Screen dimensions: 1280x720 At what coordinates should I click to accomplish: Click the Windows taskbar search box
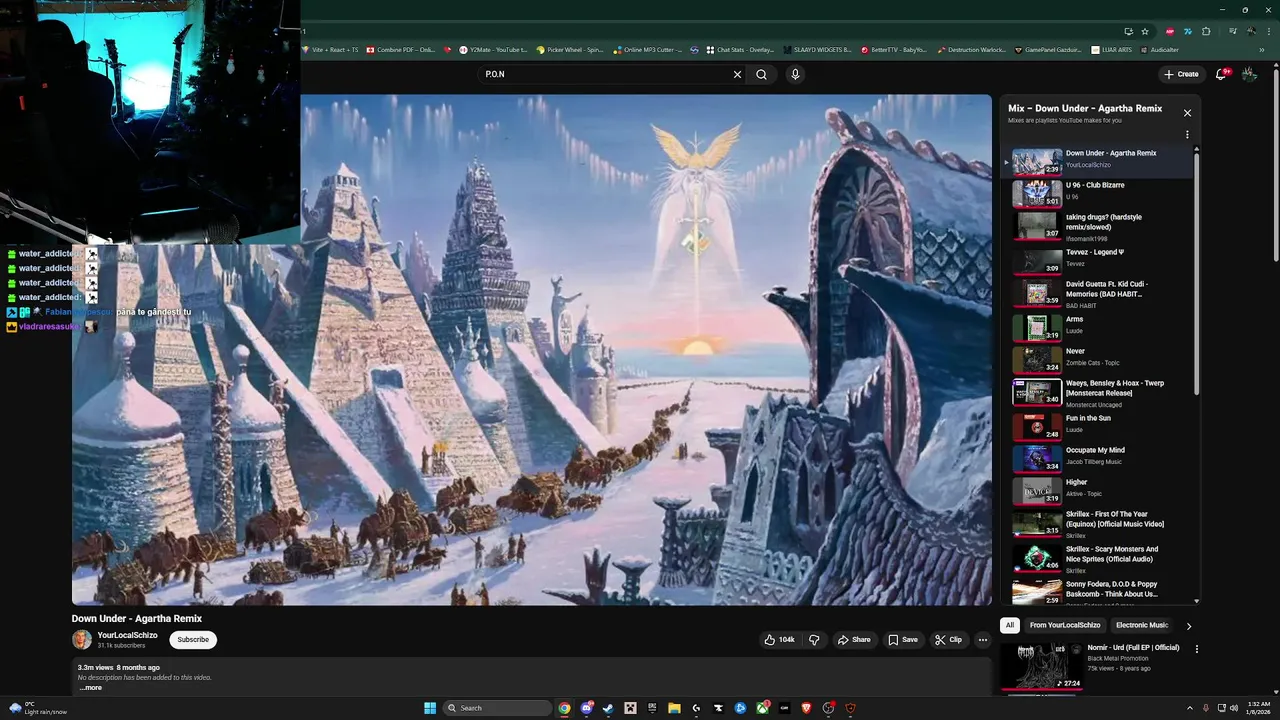[497, 708]
